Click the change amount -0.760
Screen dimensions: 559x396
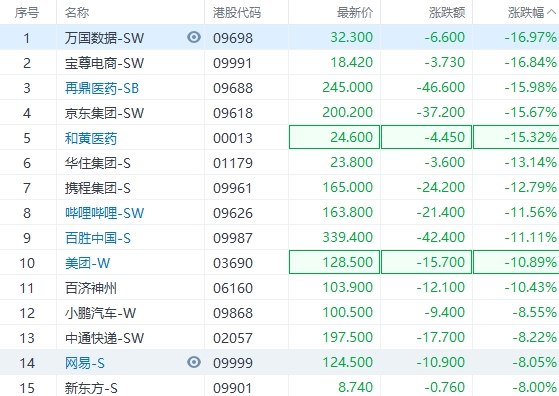point(445,387)
